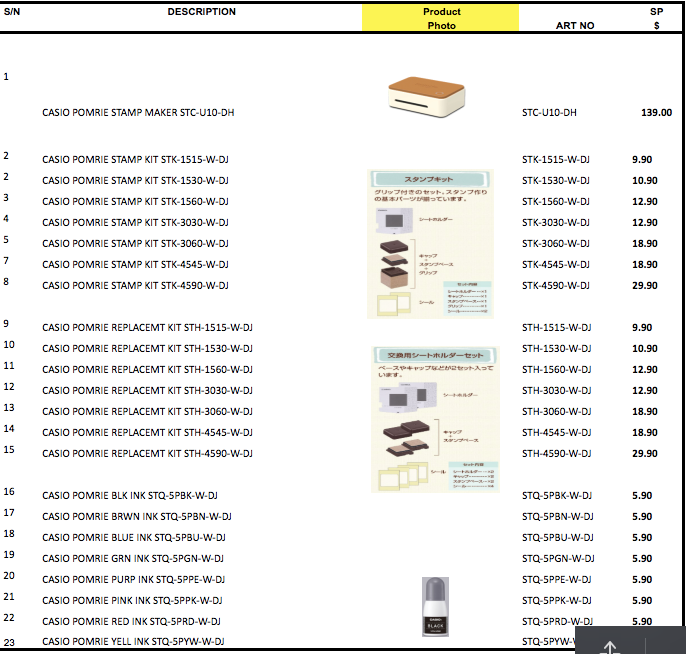
Task: Click art number cell STH-1515-W-DJ
Action: tap(556, 327)
